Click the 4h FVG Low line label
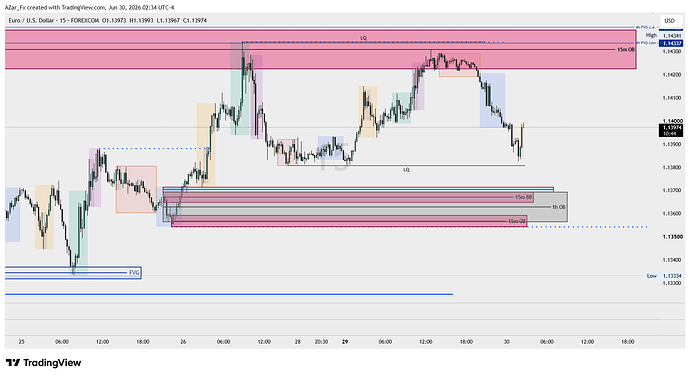 click(646, 43)
